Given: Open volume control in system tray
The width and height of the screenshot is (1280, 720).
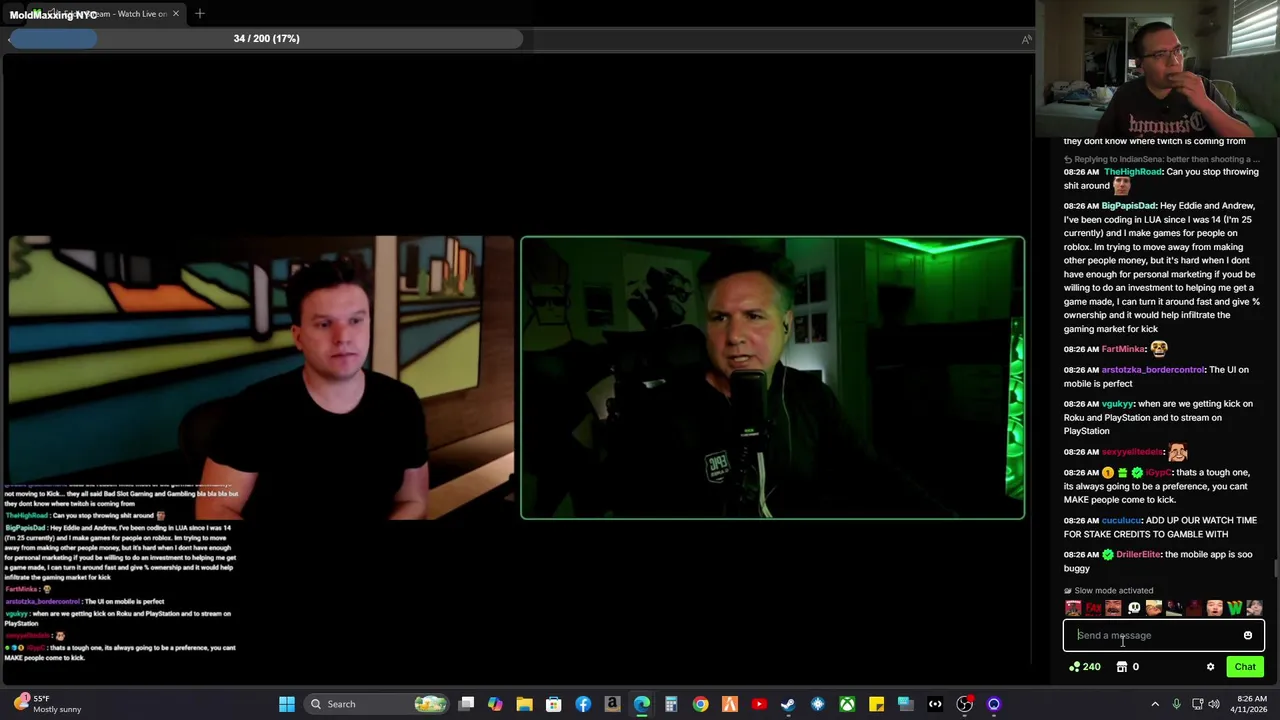Looking at the screenshot, I should pos(1214,704).
